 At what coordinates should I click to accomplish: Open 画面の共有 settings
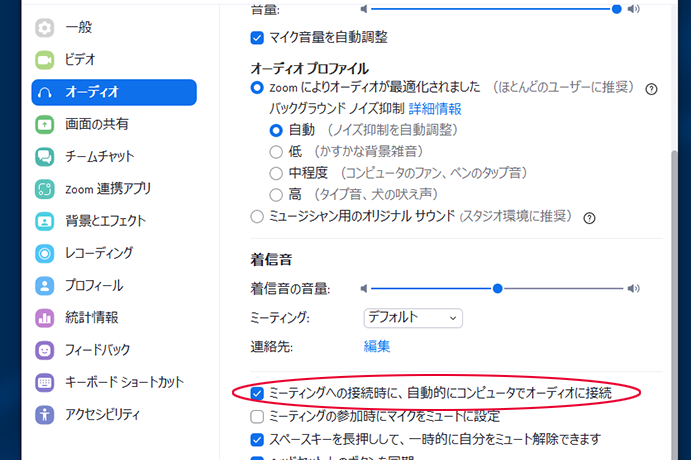(114, 125)
